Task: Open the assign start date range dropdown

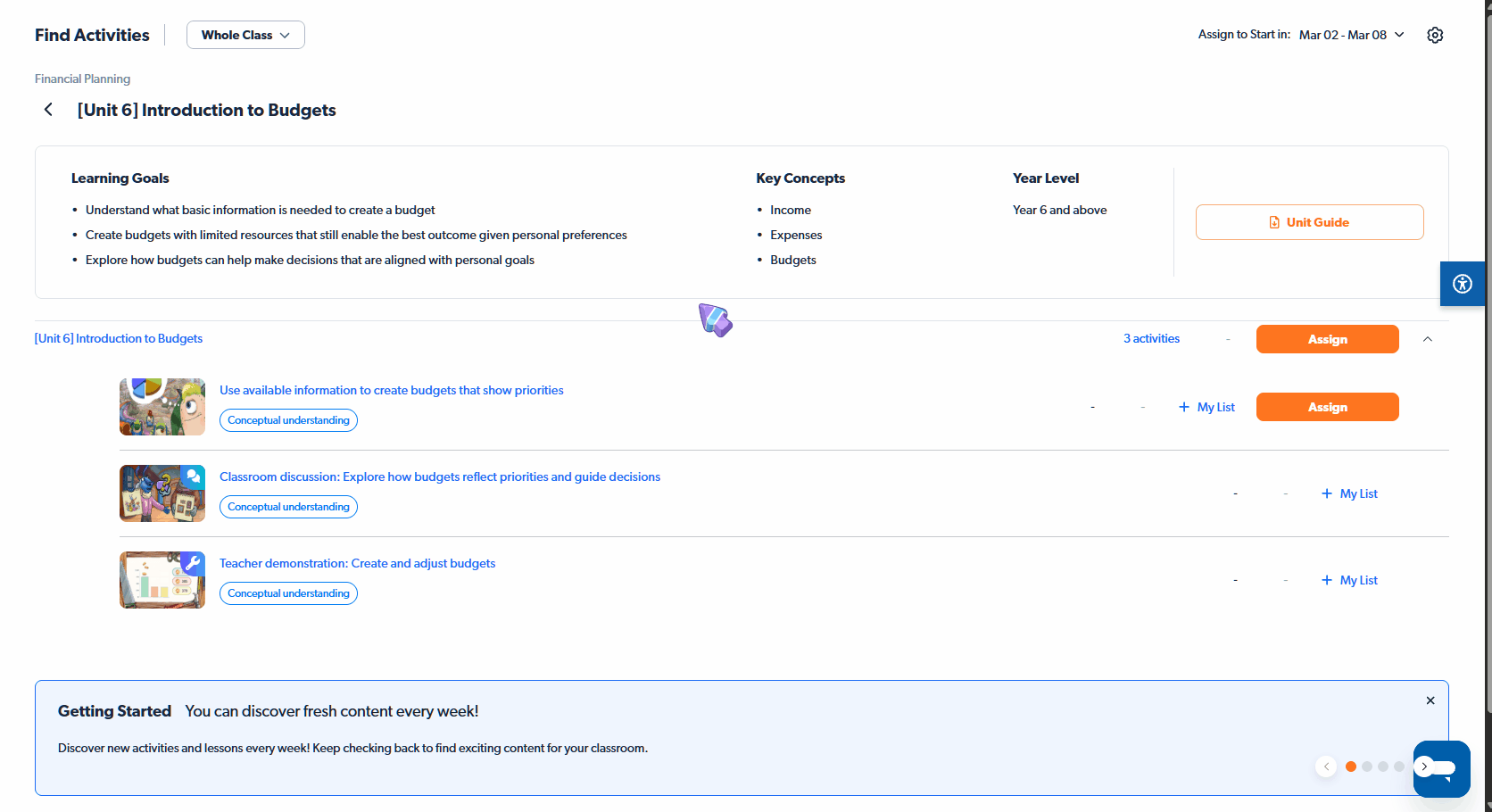Action: [x=1351, y=35]
